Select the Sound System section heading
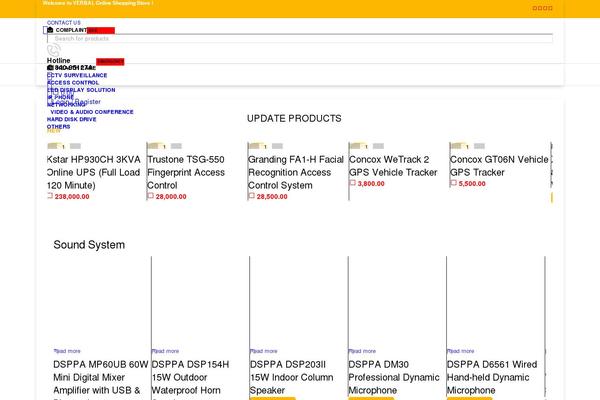 89,245
